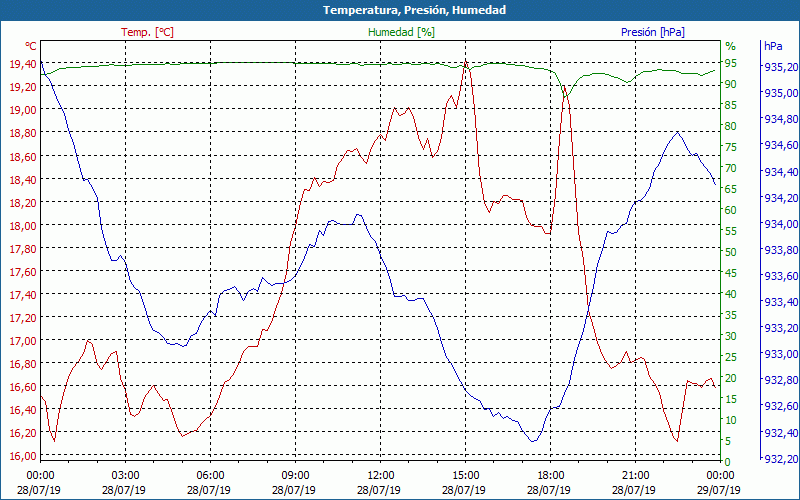Screen dimensions: 800x500
Task: Select the green Humedad [%] legend label
Action: [401, 32]
